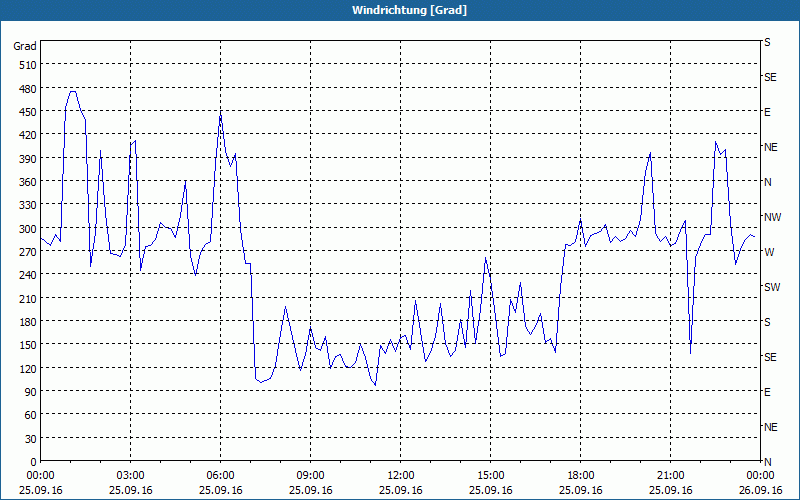This screenshot has height=500, width=800.
Task: Click the 21:00 time axis label
Action: tap(670, 476)
